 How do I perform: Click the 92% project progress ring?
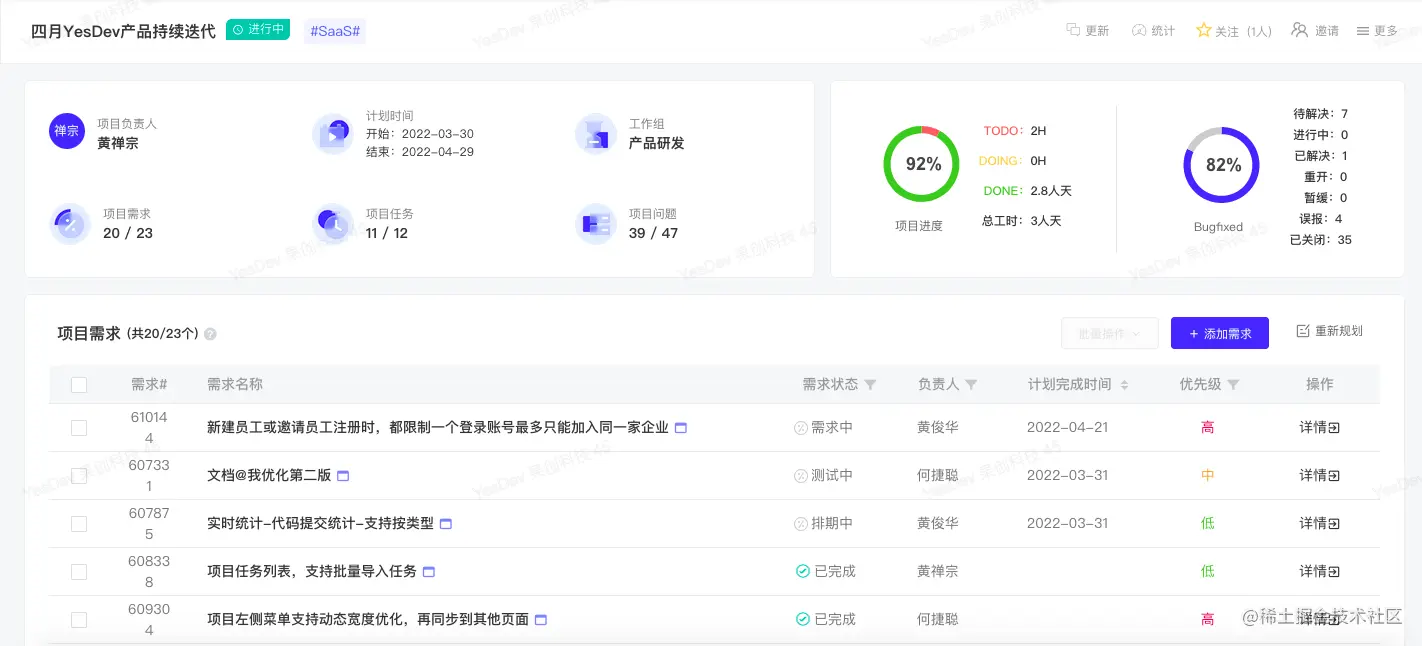point(921,163)
